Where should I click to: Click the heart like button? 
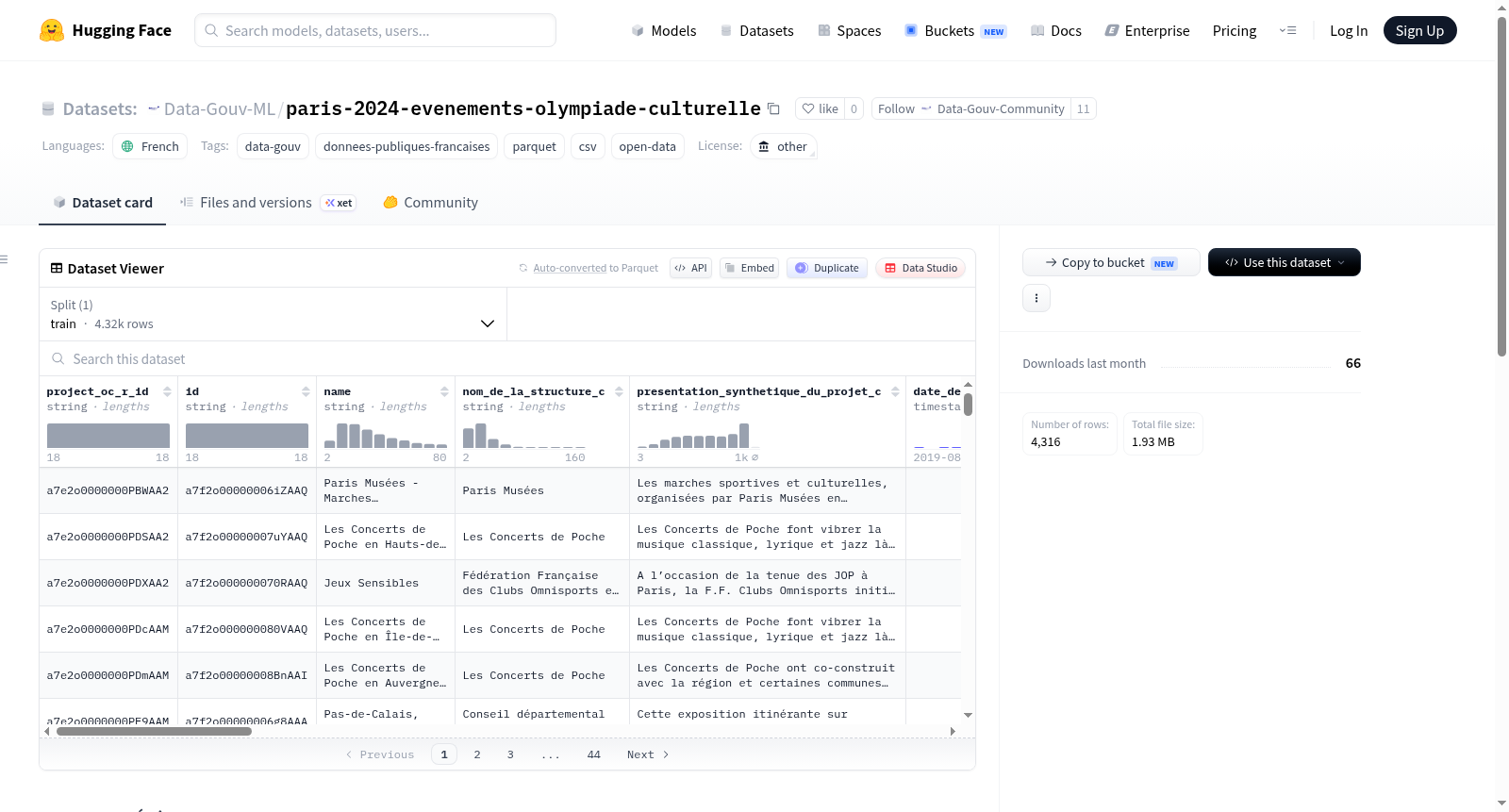(820, 108)
